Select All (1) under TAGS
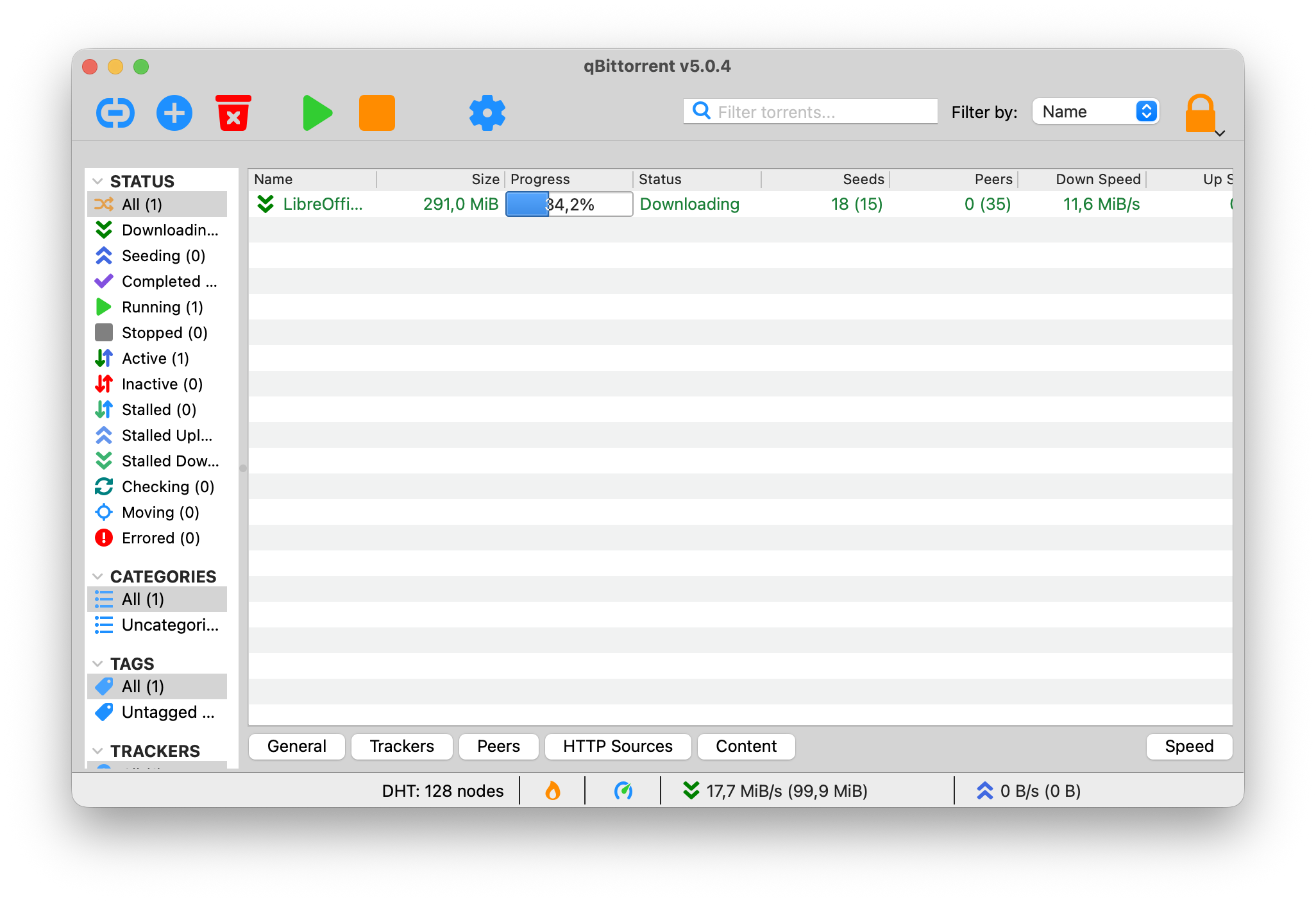 (157, 686)
